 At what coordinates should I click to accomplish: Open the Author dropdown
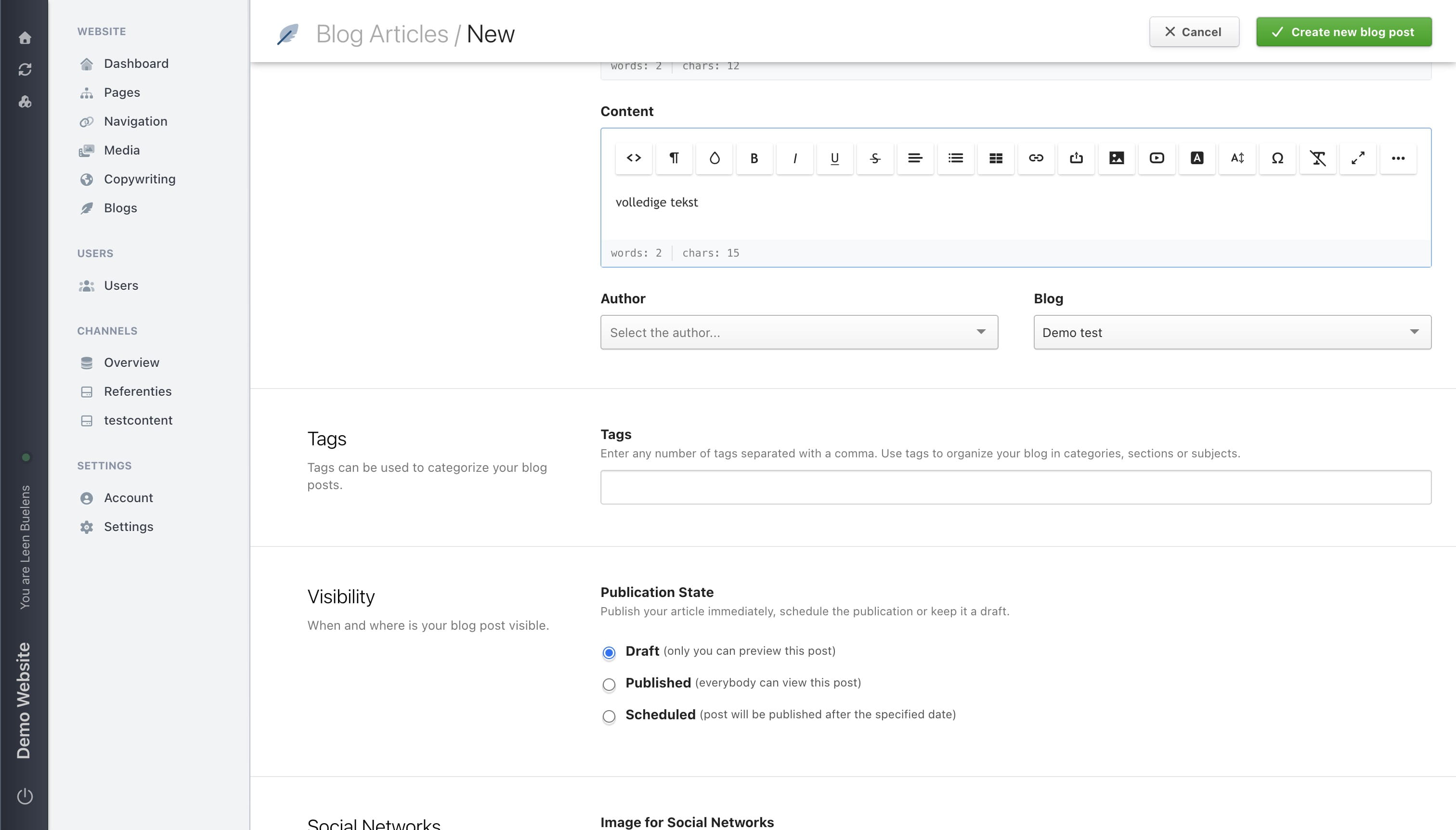tap(799, 332)
